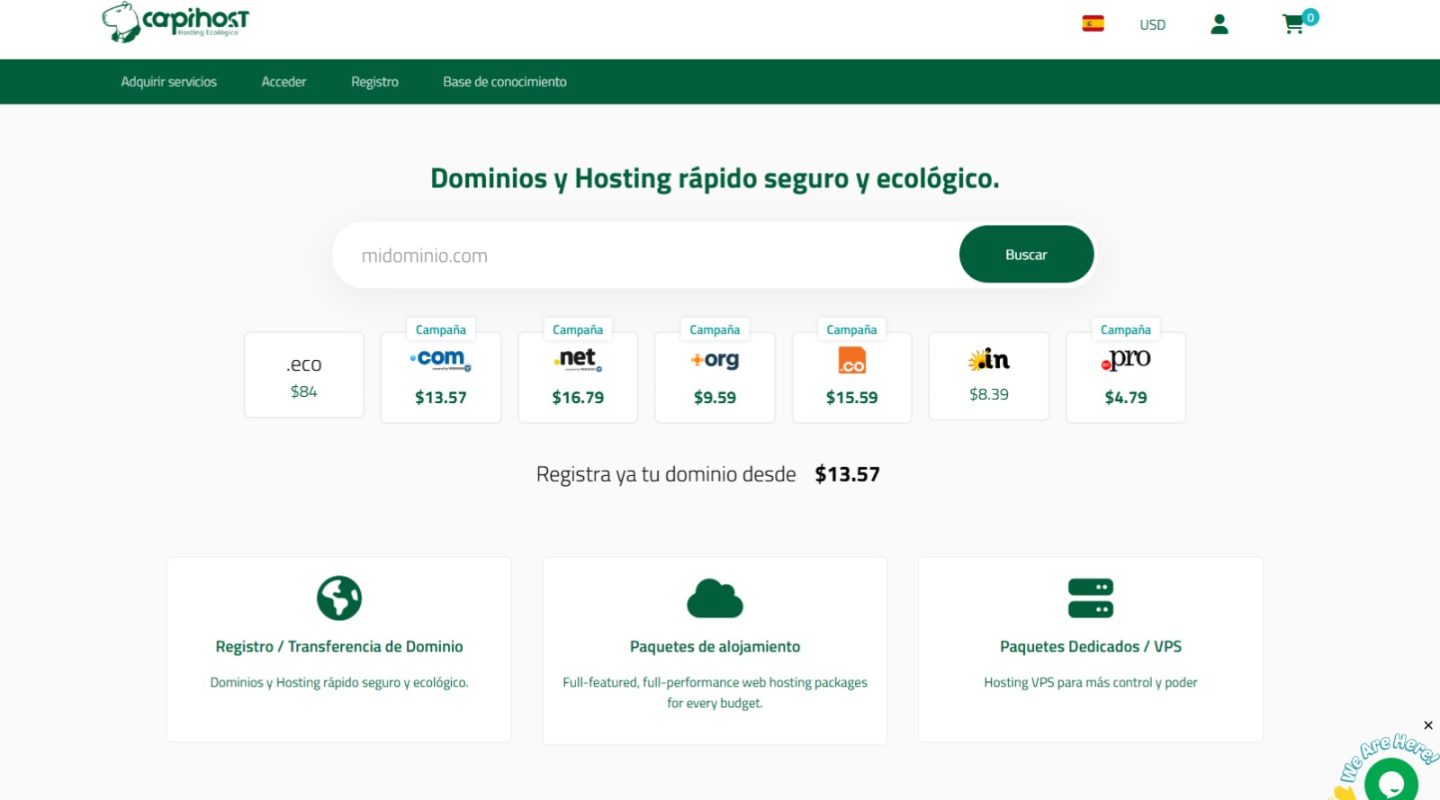Open the shopping cart icon

1294,25
